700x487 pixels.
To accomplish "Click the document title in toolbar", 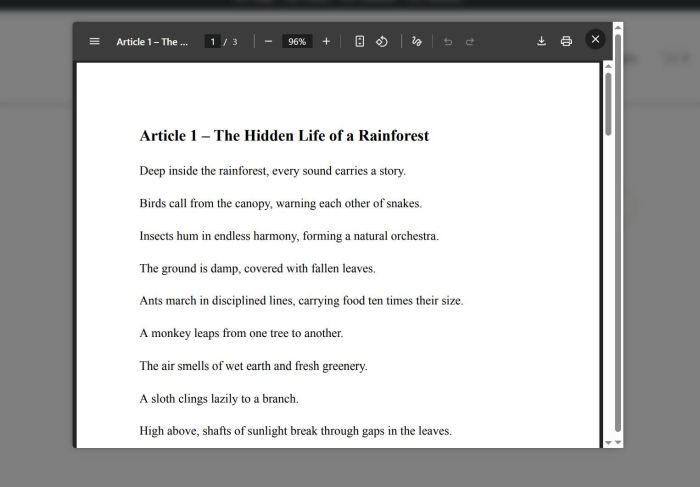I will (151, 41).
